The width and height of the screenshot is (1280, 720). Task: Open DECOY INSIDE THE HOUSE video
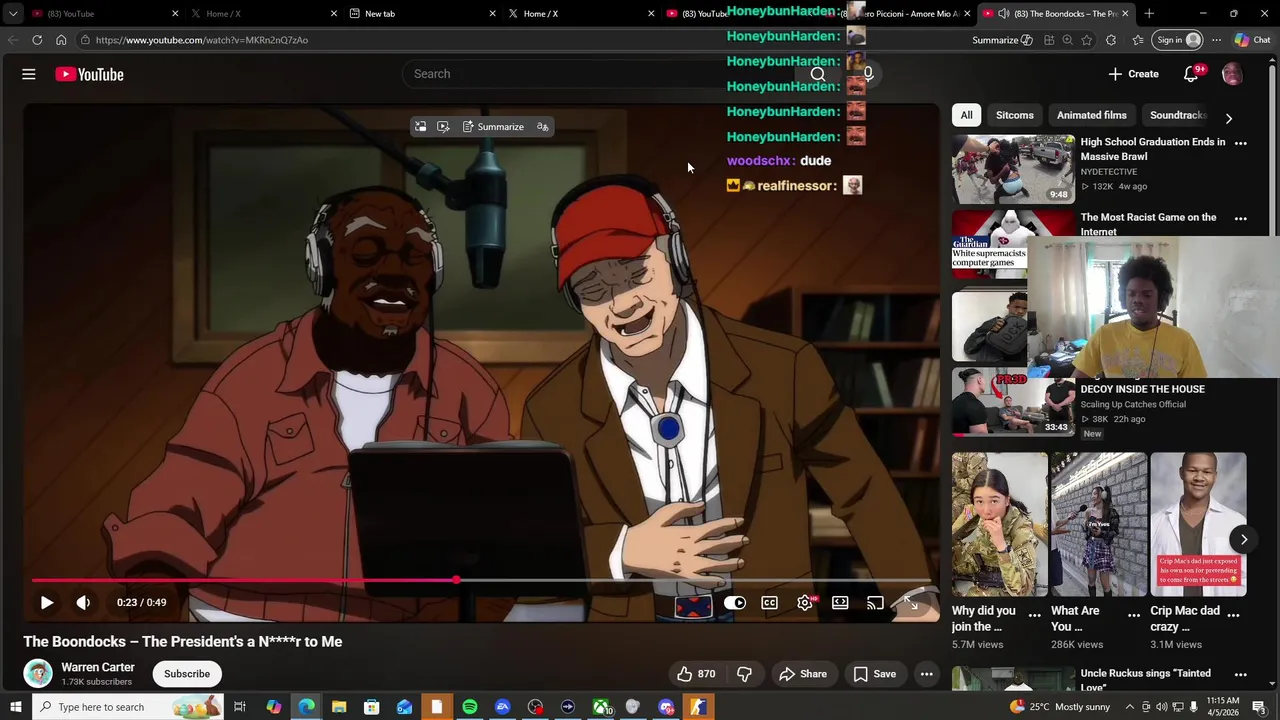pyautogui.click(x=1142, y=389)
